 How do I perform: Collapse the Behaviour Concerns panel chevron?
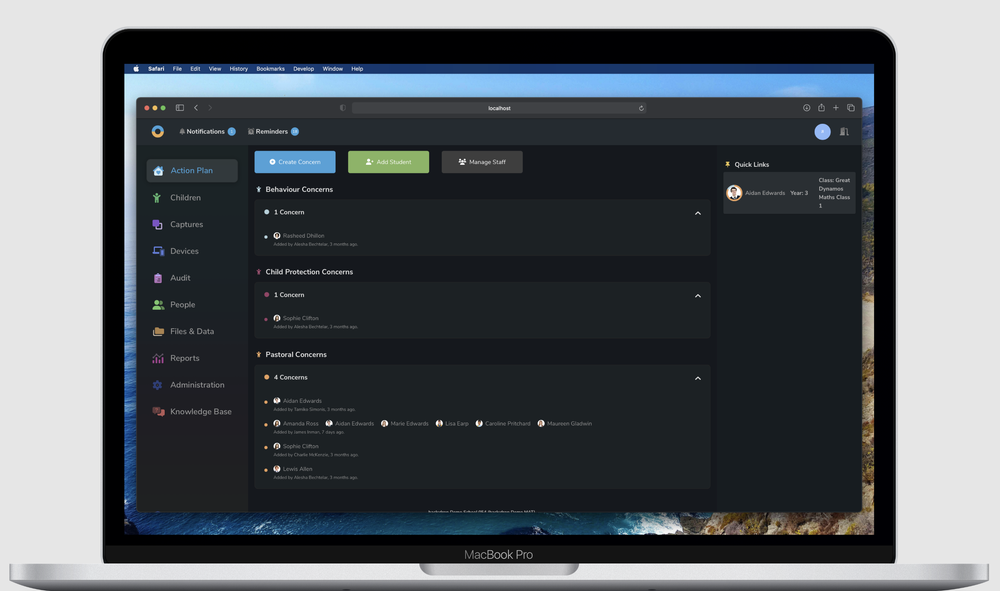point(698,213)
